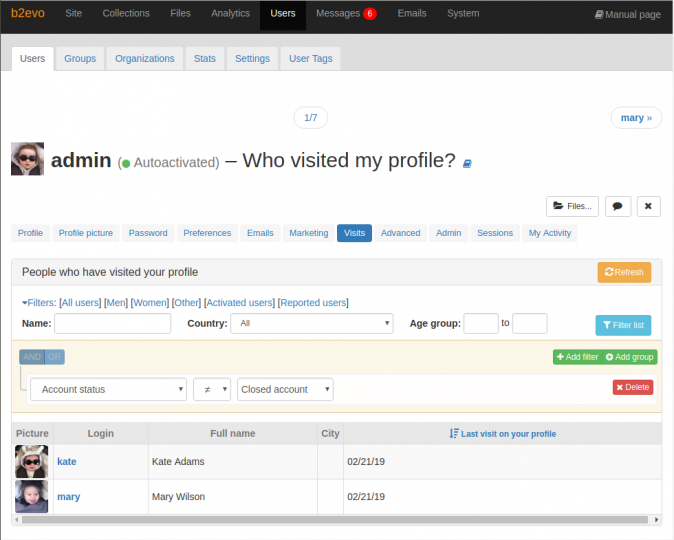Click the b2evo logo link
The image size is (674, 540).
28,13
